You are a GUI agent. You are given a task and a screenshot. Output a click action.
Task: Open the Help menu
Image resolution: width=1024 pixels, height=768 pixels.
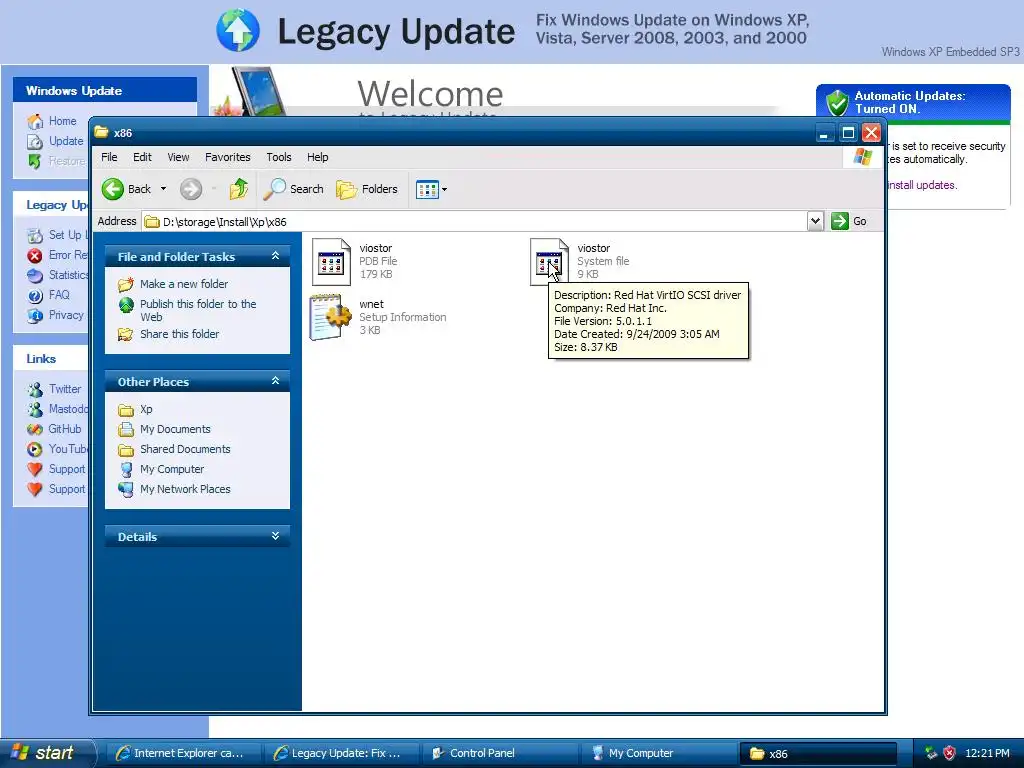pos(317,157)
